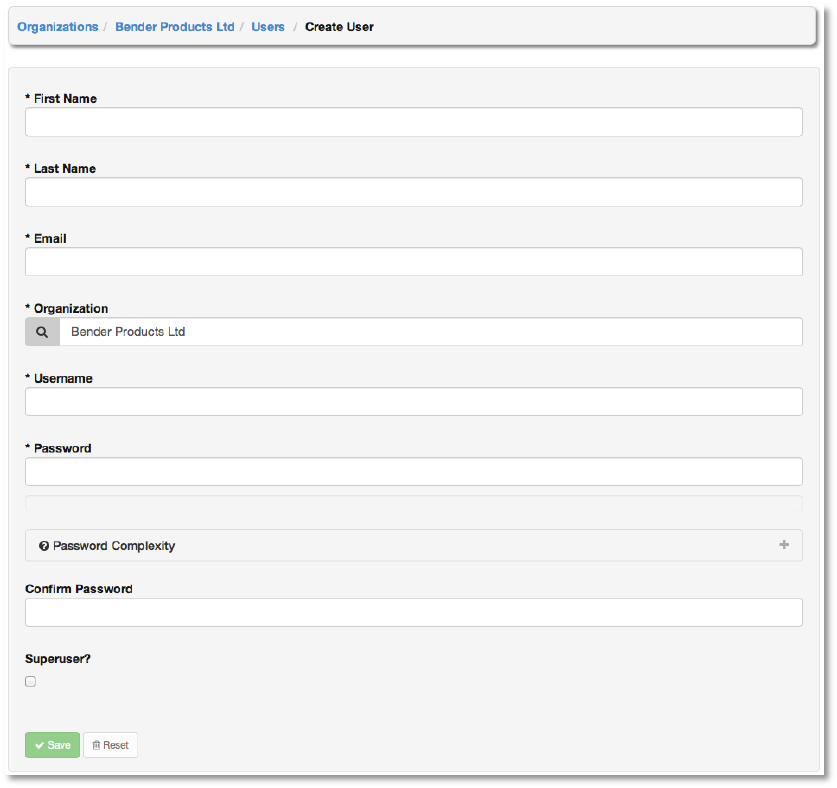Click the Organization search magnifier icon
This screenshot has width=837, height=788.
tap(42, 332)
